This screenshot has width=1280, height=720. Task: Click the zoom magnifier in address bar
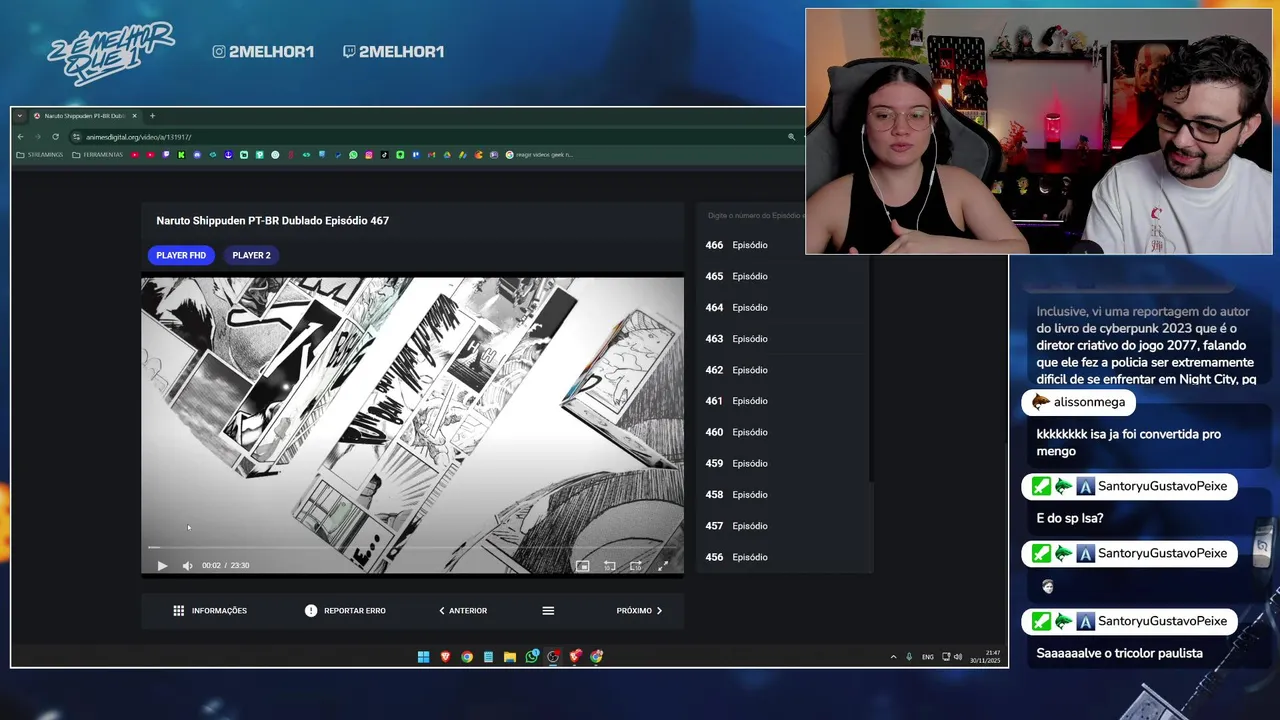coord(791,137)
